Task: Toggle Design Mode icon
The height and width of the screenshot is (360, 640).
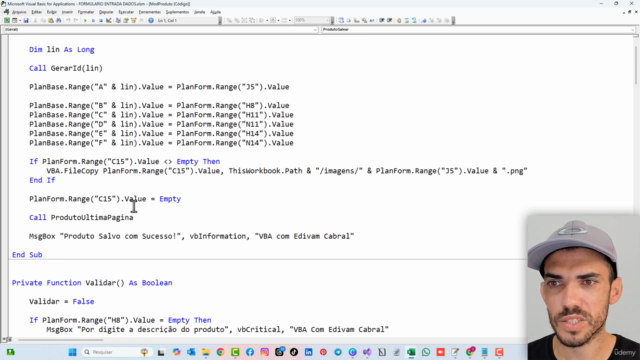Action: [x=109, y=20]
